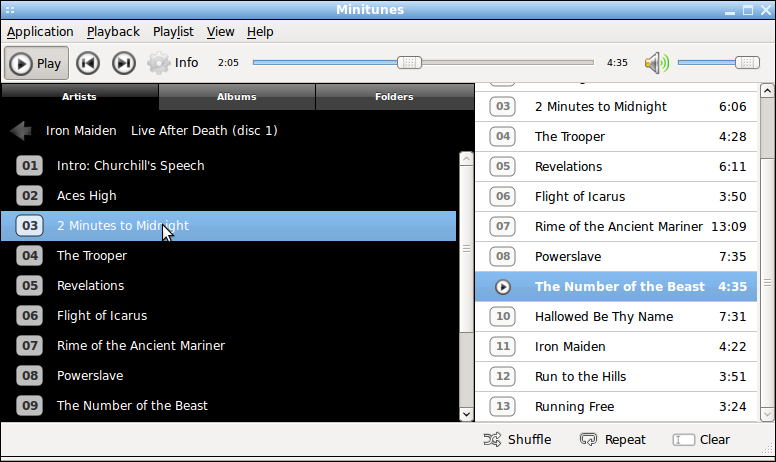Open the View menu
The height and width of the screenshot is (462, 776).
(x=220, y=32)
